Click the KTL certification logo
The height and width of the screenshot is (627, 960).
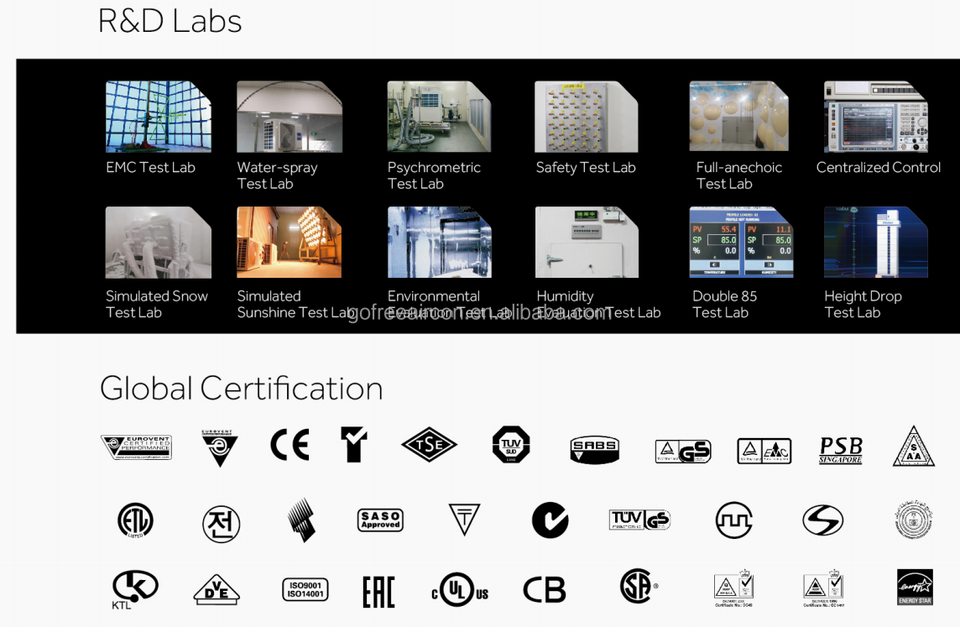(x=135, y=589)
